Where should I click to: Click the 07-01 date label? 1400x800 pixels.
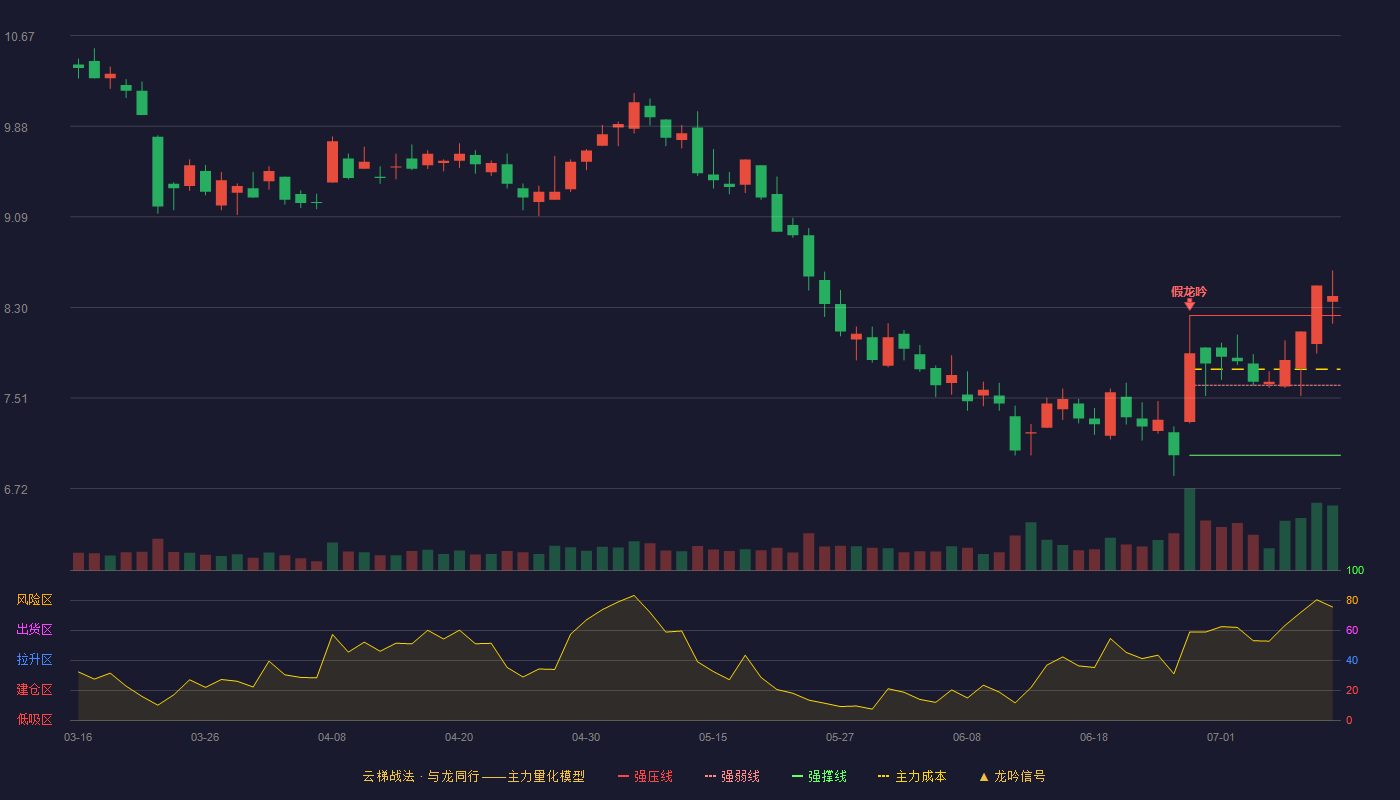1221,737
